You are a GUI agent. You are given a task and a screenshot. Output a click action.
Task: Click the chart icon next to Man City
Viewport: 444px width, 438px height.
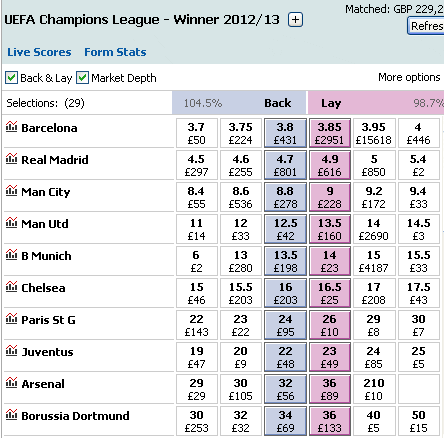(11, 191)
